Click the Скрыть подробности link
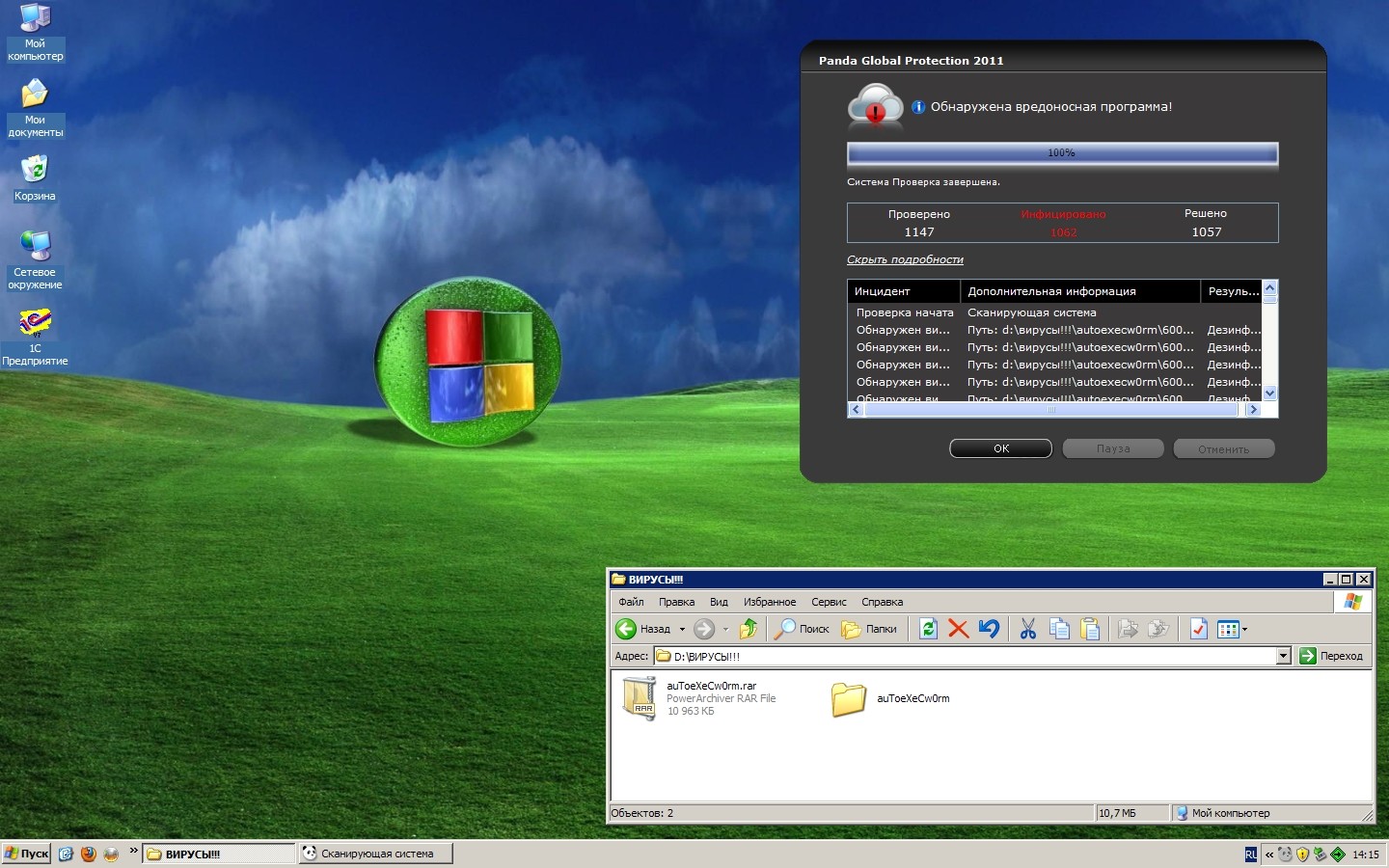 coord(905,259)
